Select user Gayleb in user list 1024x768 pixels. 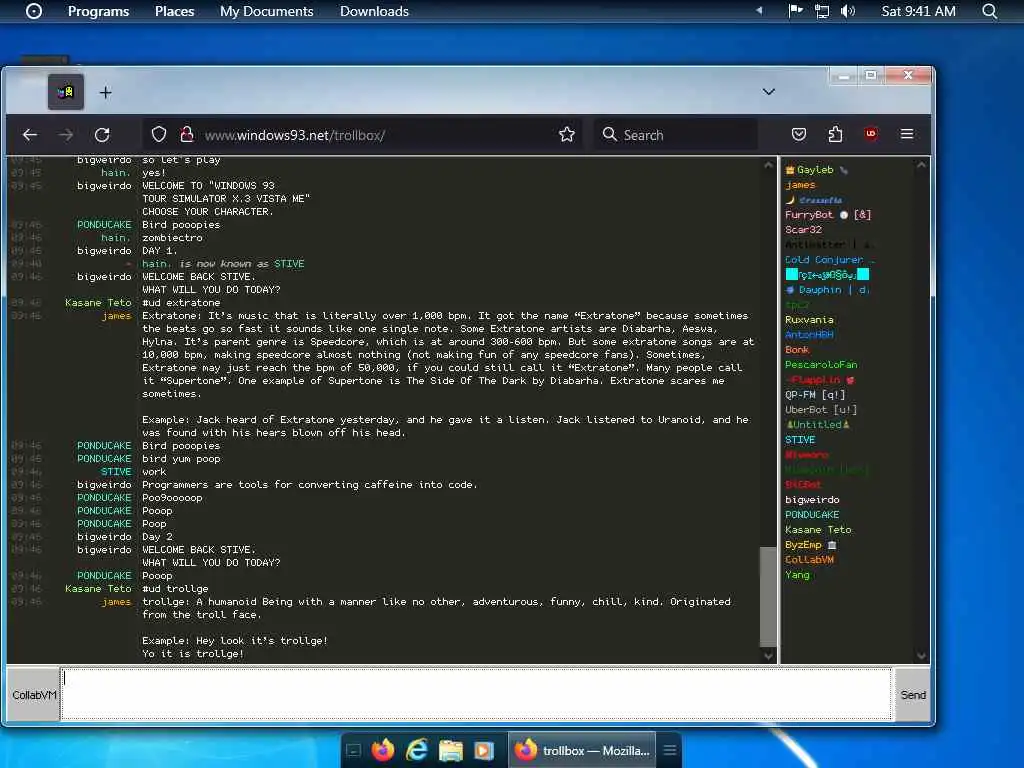coord(814,170)
